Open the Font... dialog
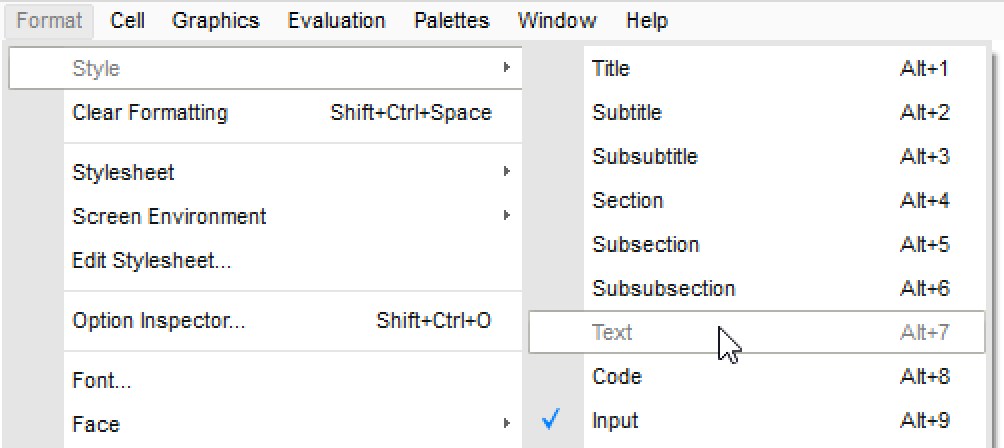 (102, 381)
